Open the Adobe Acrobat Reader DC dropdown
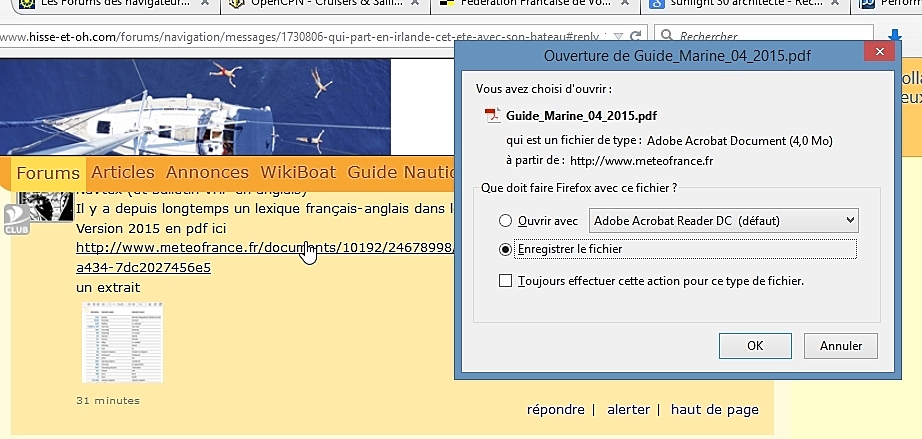 click(x=723, y=220)
